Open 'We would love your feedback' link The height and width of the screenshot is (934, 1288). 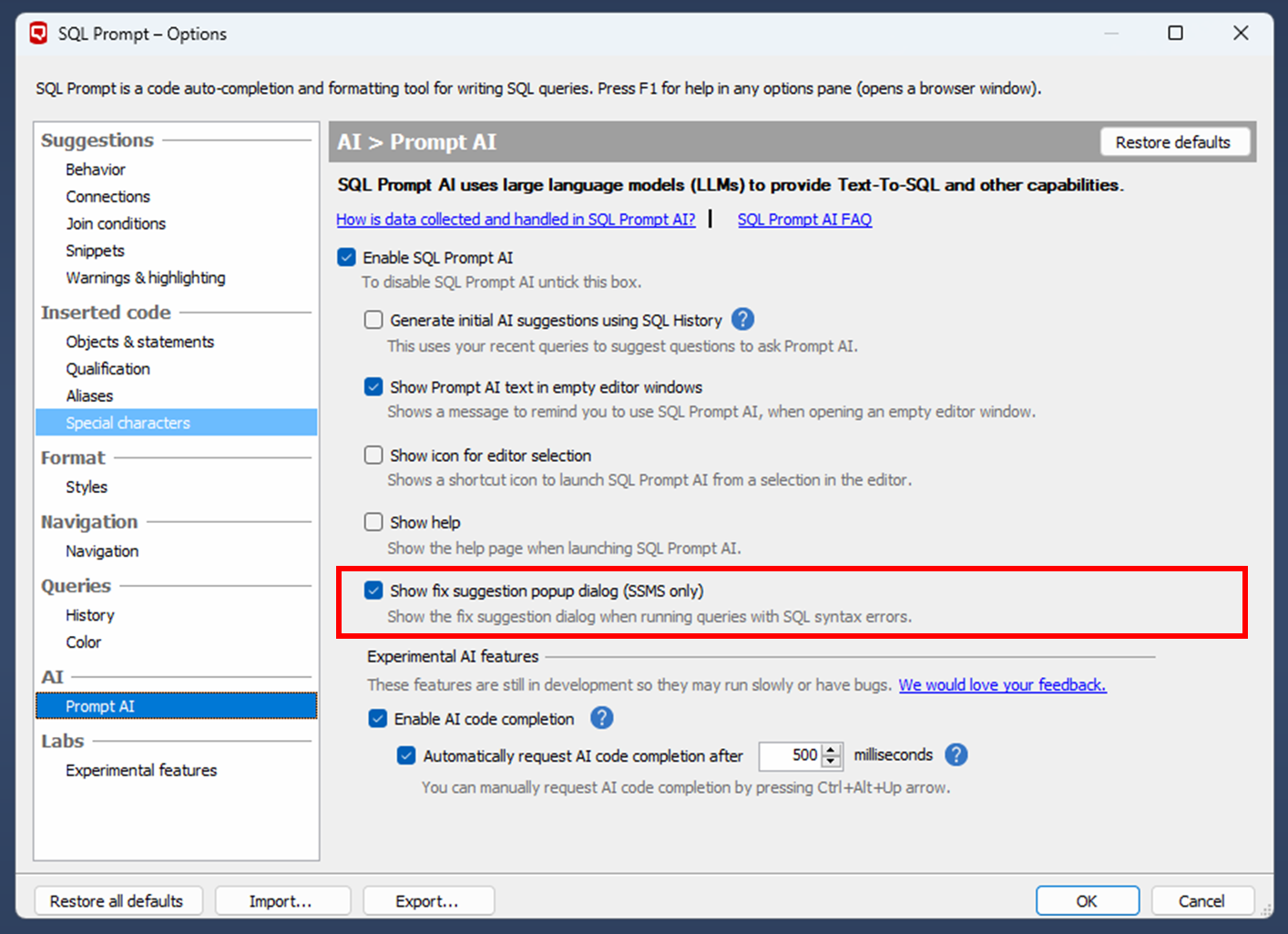pos(1002,685)
